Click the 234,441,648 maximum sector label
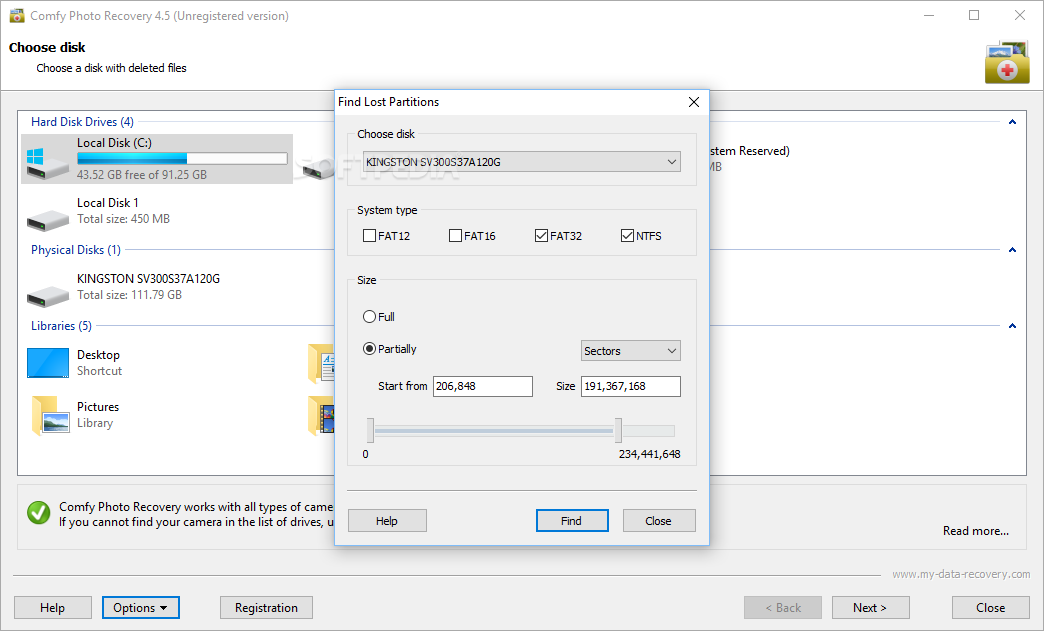This screenshot has width=1044, height=631. pos(649,454)
